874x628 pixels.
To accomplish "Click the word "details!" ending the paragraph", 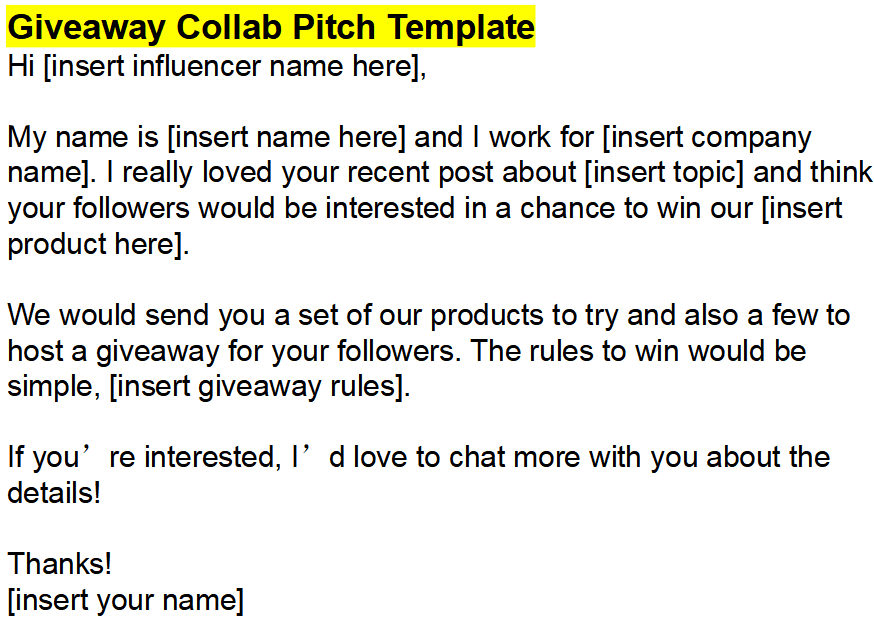I will [54, 493].
